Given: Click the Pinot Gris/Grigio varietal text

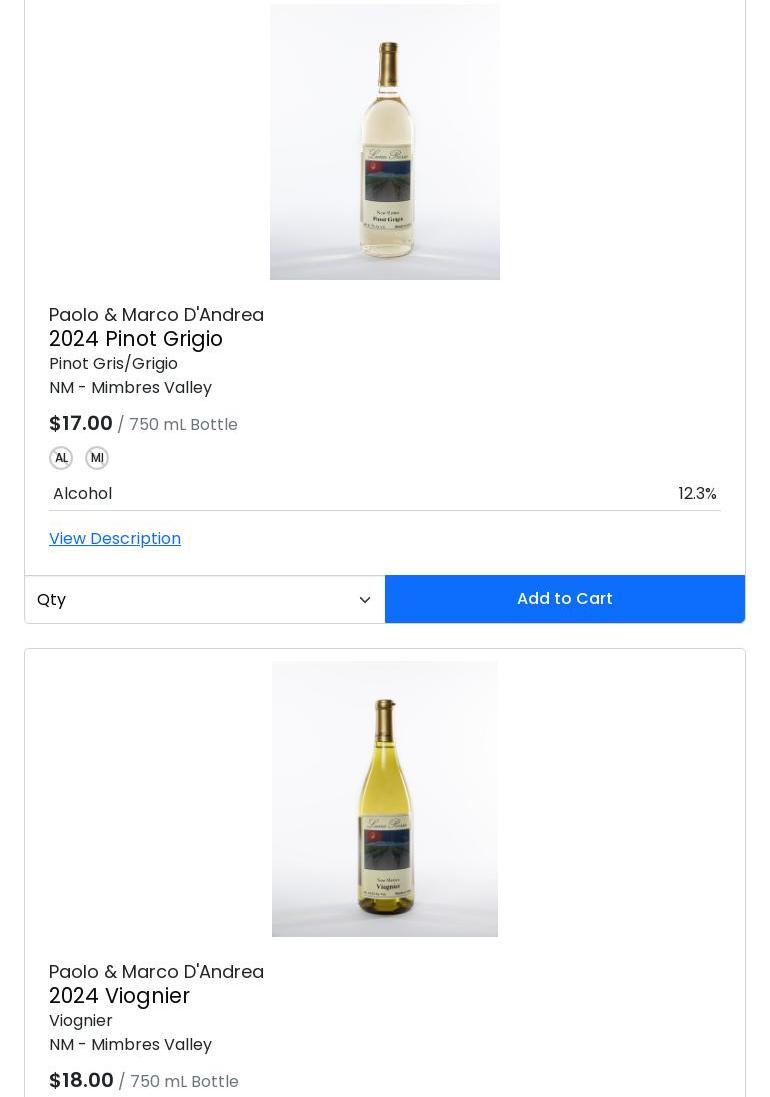Looking at the screenshot, I should (113, 364).
